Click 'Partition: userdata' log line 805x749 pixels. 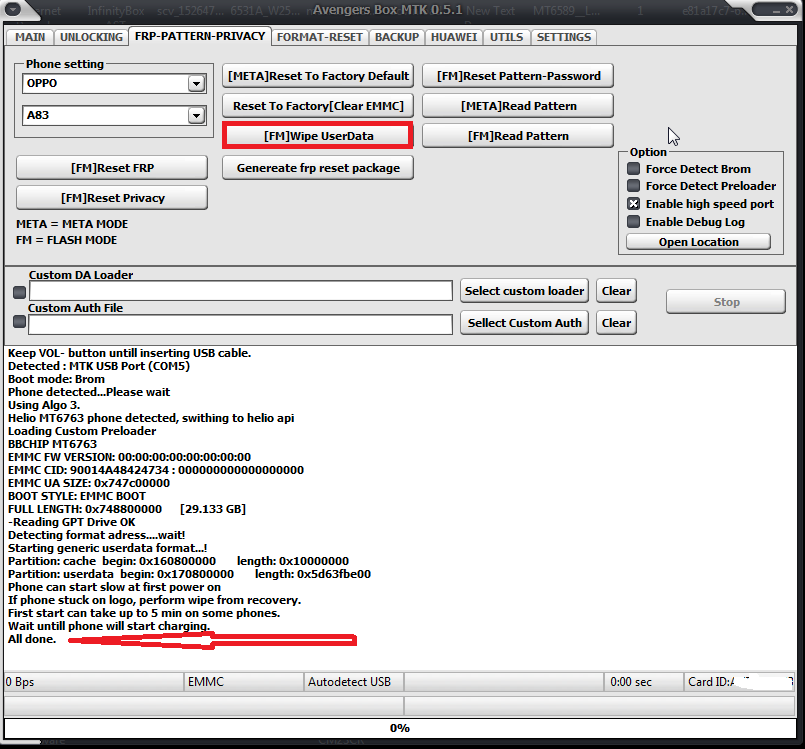click(x=189, y=574)
